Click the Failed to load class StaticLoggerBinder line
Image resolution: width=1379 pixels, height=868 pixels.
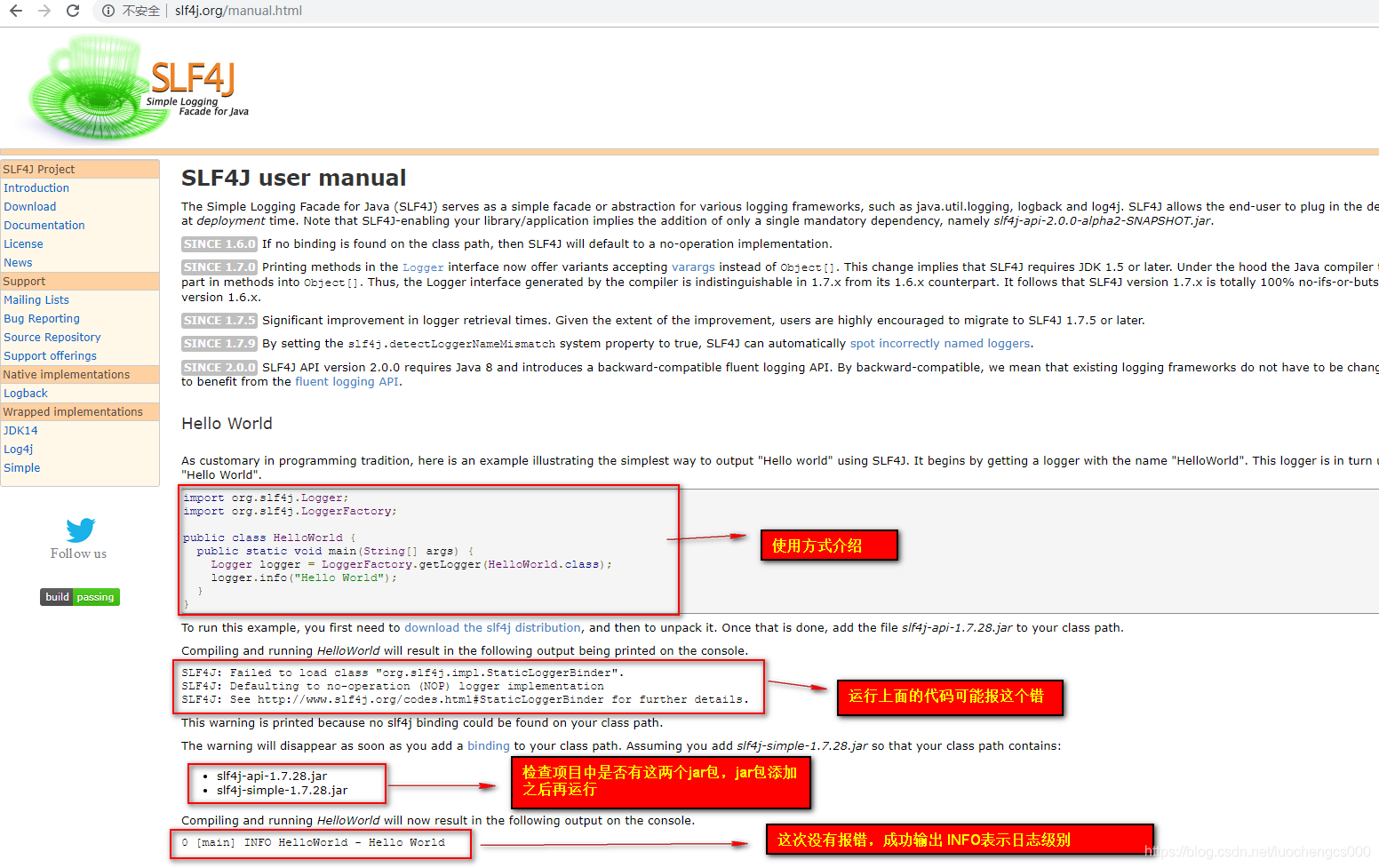pos(403,673)
